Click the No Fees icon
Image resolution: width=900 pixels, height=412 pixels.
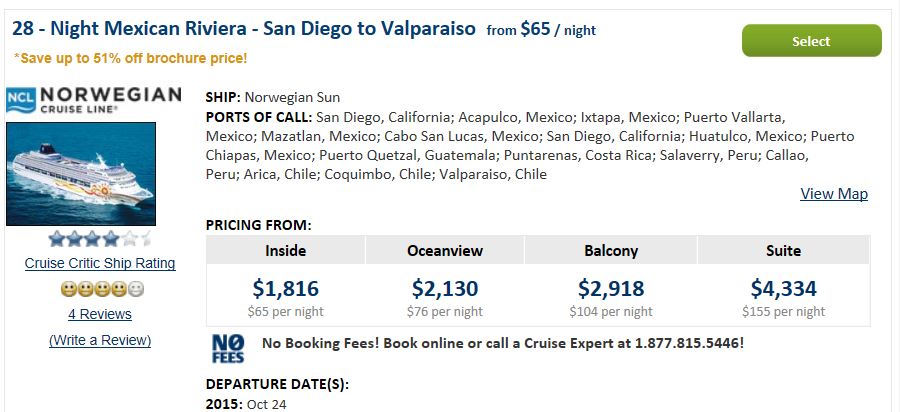pos(228,348)
